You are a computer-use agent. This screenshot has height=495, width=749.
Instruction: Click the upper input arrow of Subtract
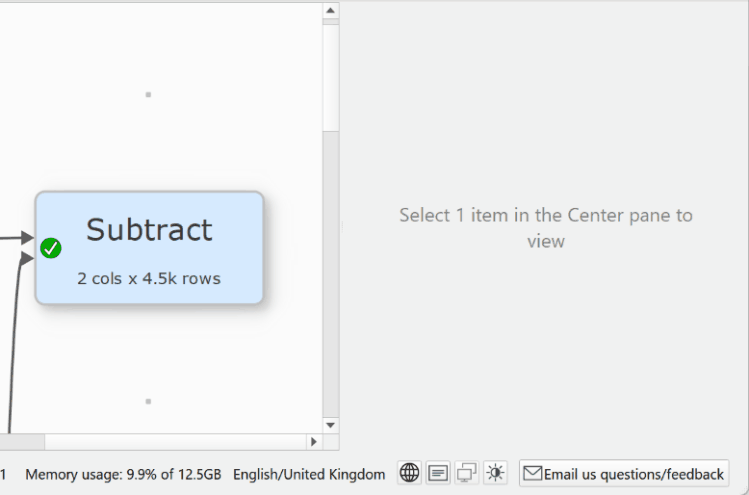coord(26,238)
